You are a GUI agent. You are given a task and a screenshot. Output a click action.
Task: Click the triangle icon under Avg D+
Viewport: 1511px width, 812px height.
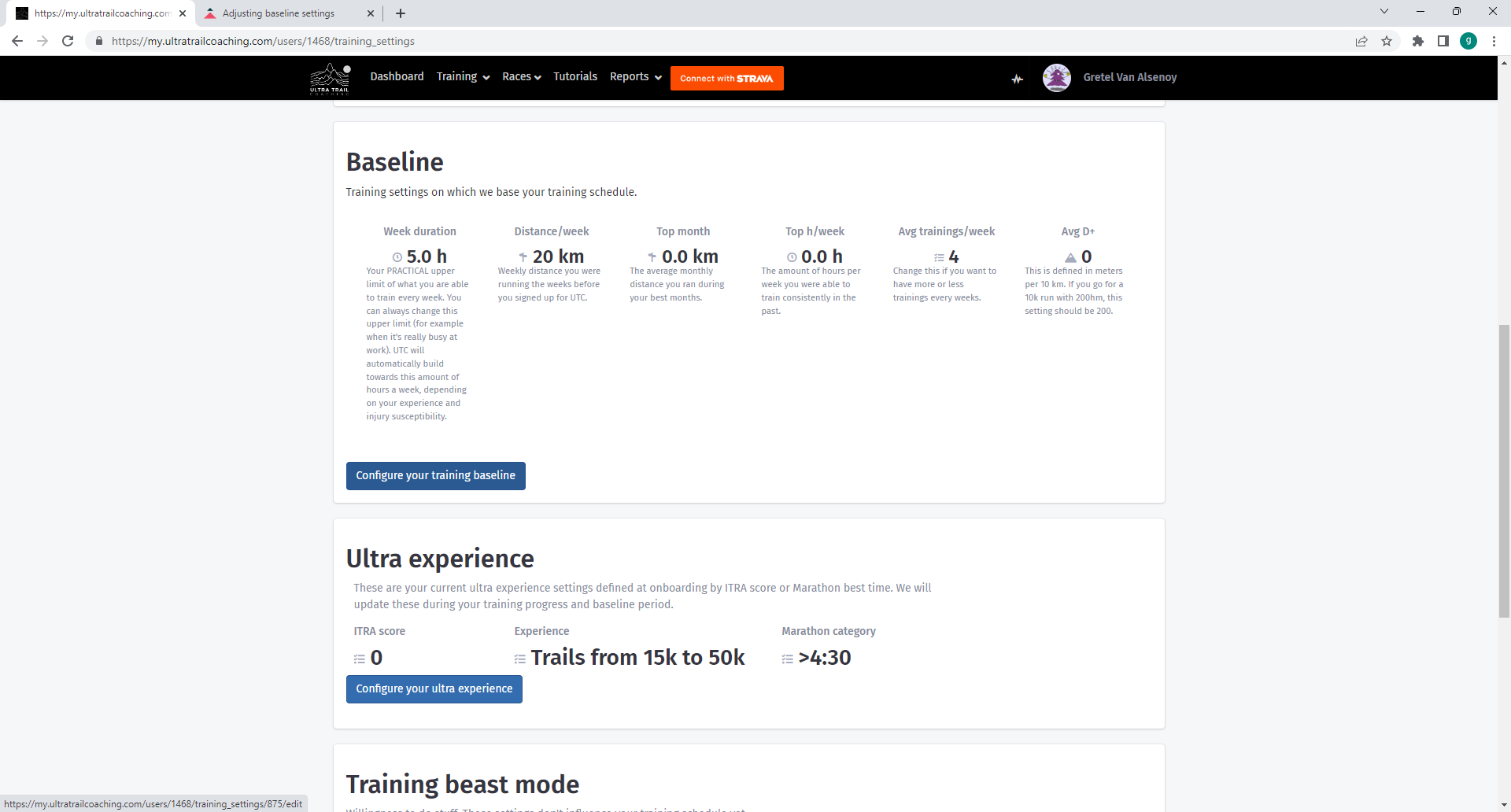[1070, 257]
